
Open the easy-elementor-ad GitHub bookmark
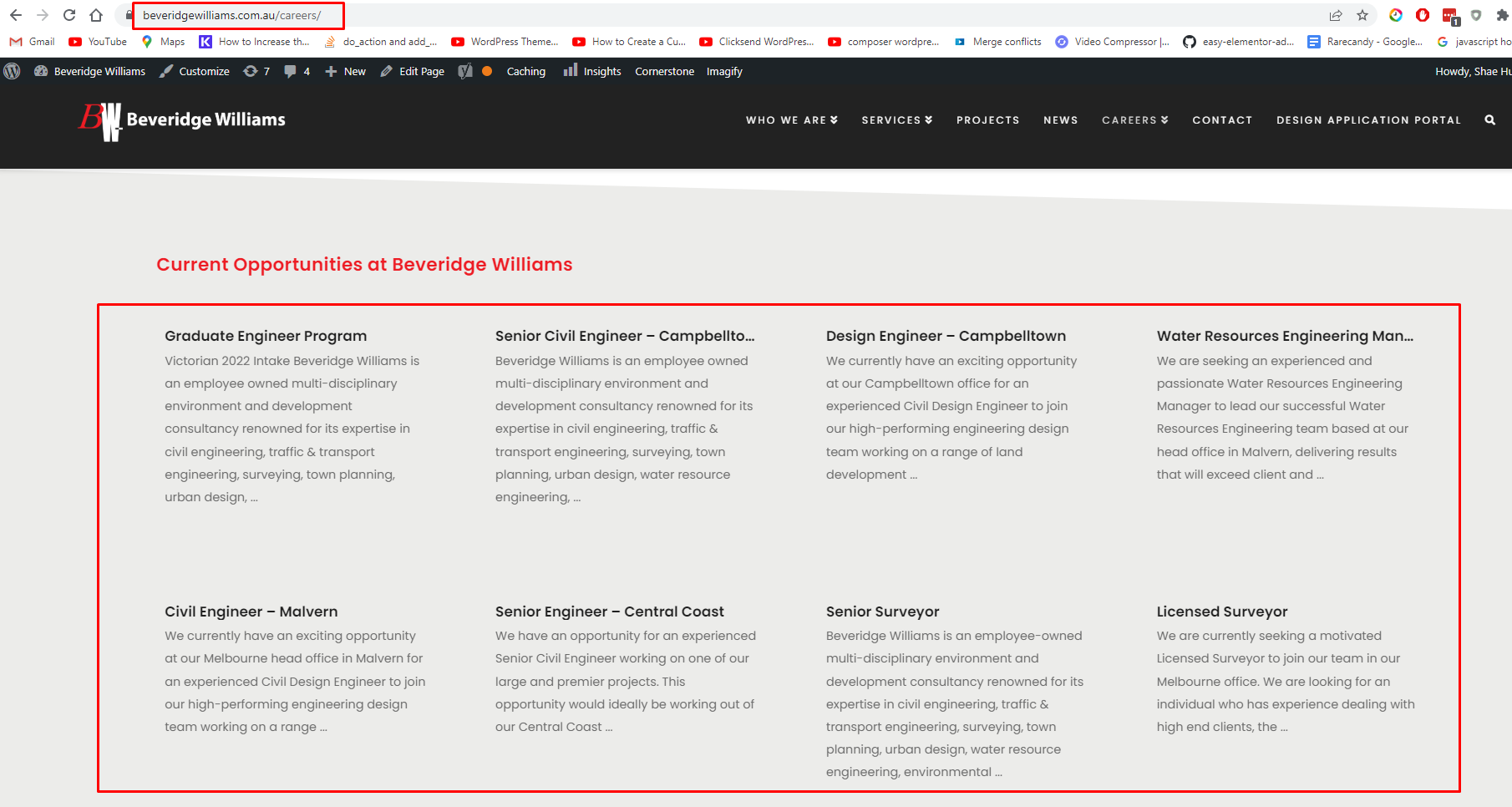pos(1239,42)
